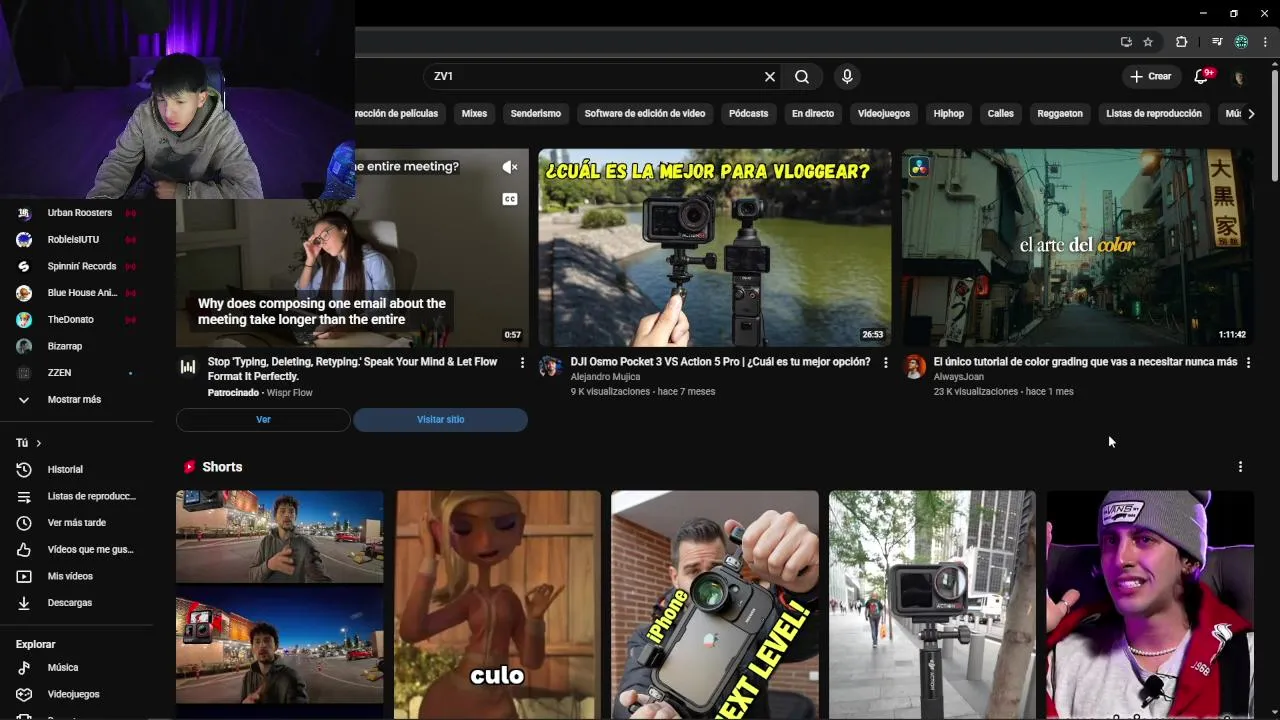Select the Mixes filter chip

(x=474, y=114)
